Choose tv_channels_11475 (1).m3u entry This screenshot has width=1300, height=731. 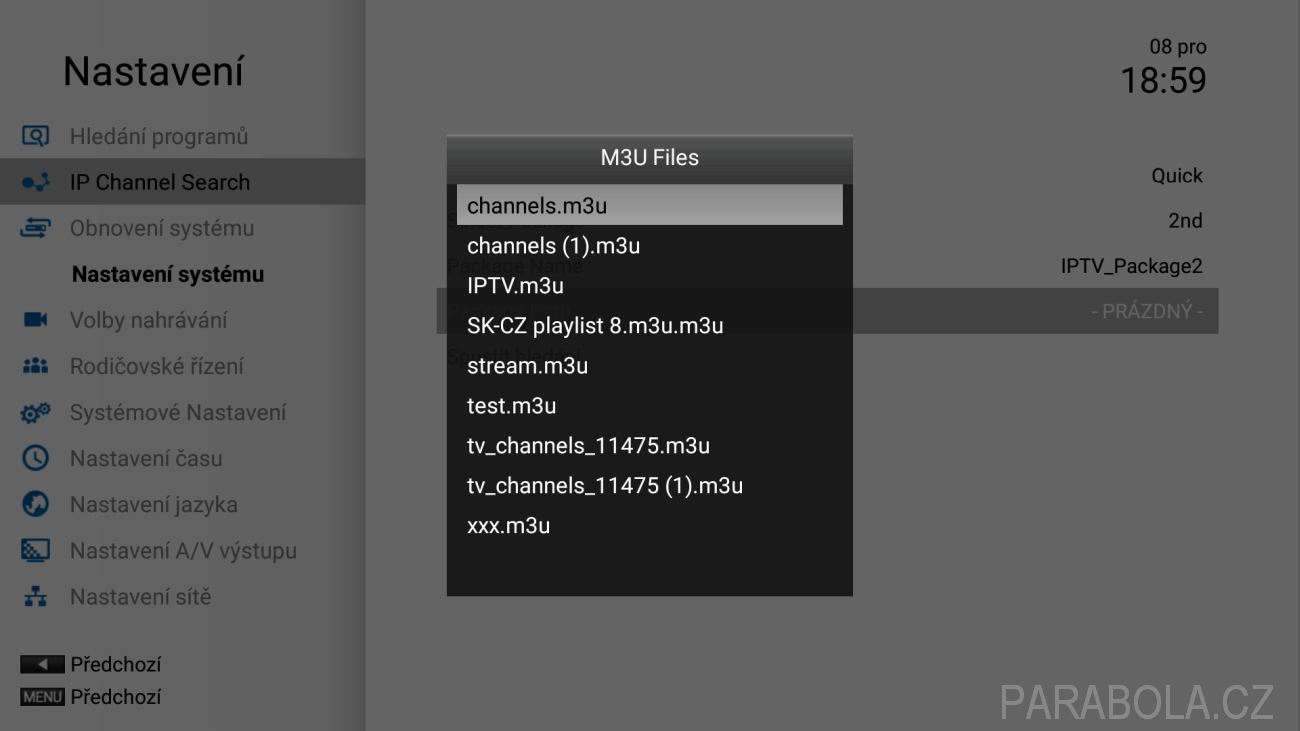pyautogui.click(x=649, y=486)
